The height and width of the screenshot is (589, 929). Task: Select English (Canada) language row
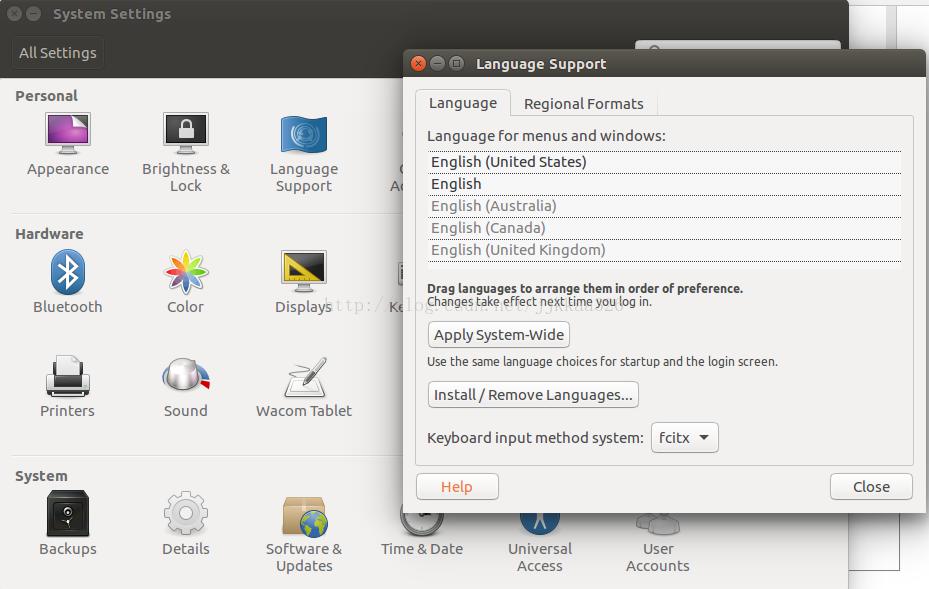664,228
